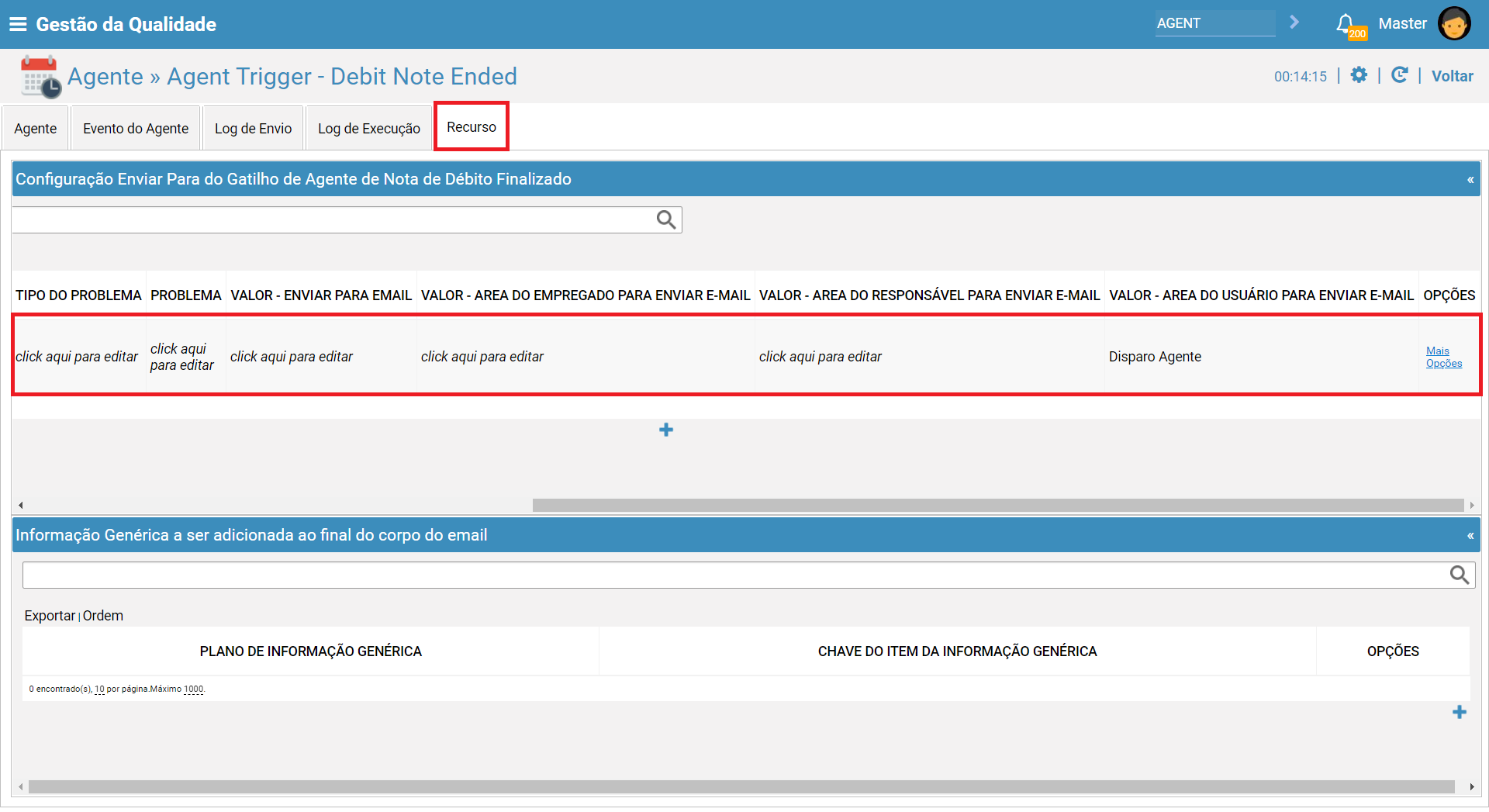Click the Master user avatar

[1454, 23]
